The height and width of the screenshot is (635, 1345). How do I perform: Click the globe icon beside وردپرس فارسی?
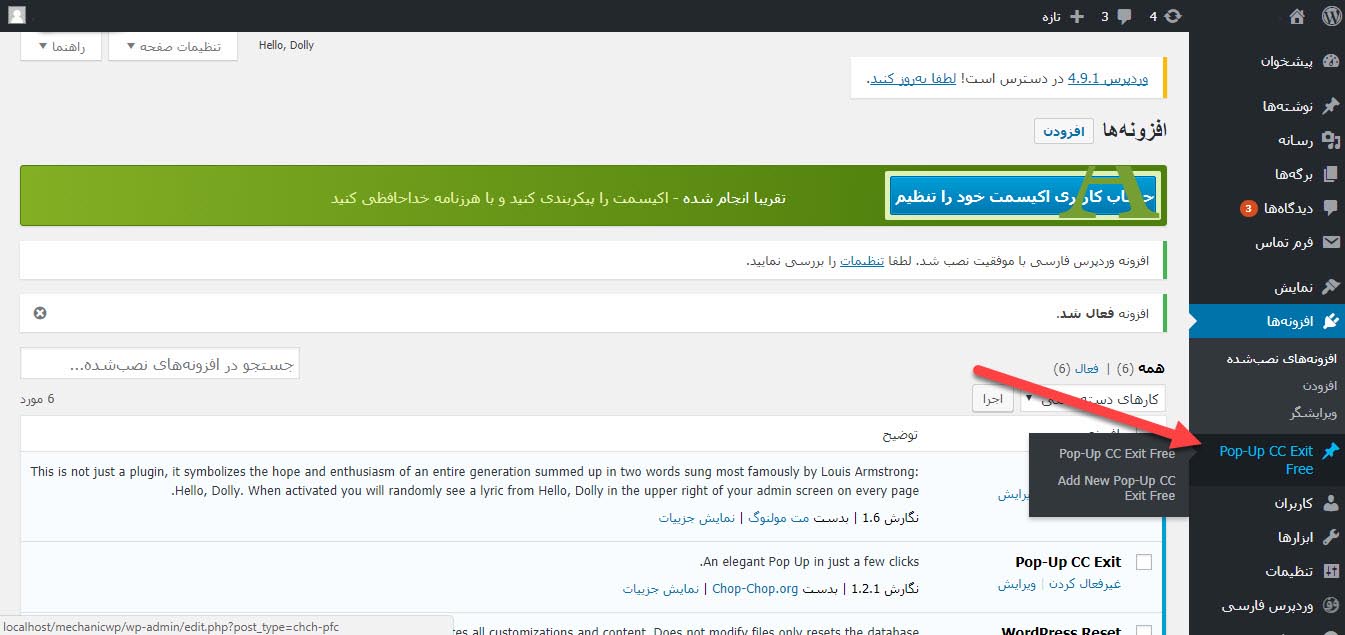1330,605
